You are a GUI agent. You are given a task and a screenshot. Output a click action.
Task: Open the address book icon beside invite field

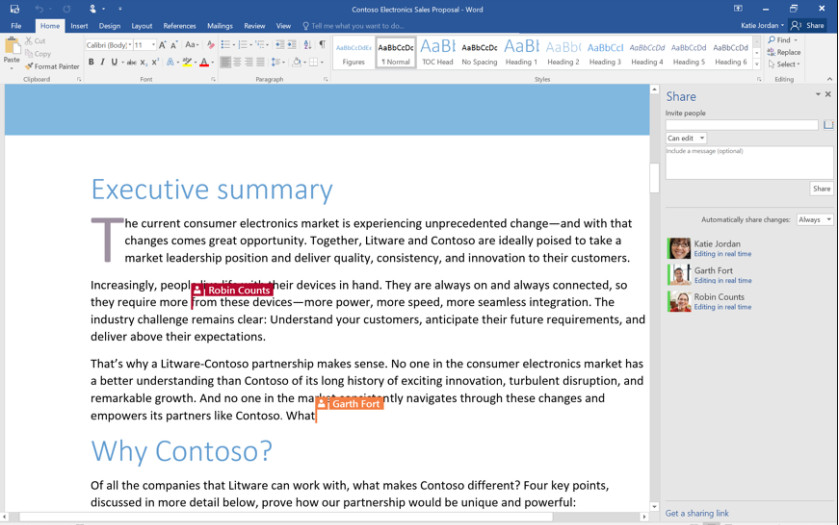(828, 125)
